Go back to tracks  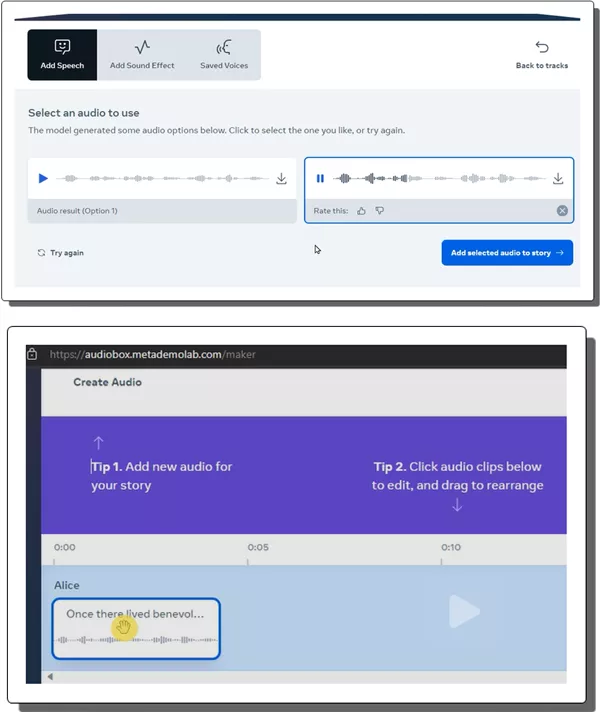(542, 55)
